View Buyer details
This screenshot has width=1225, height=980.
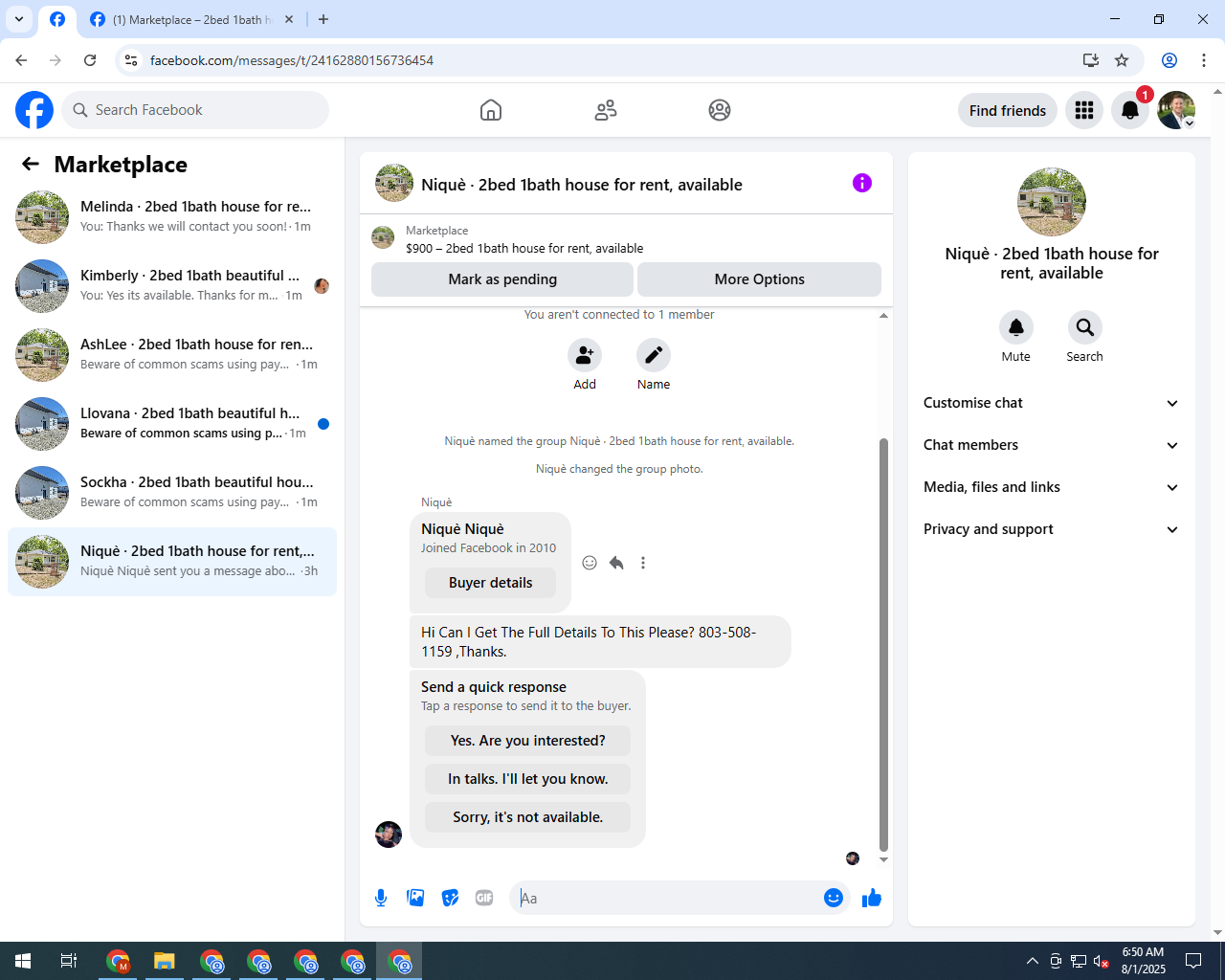pos(490,583)
